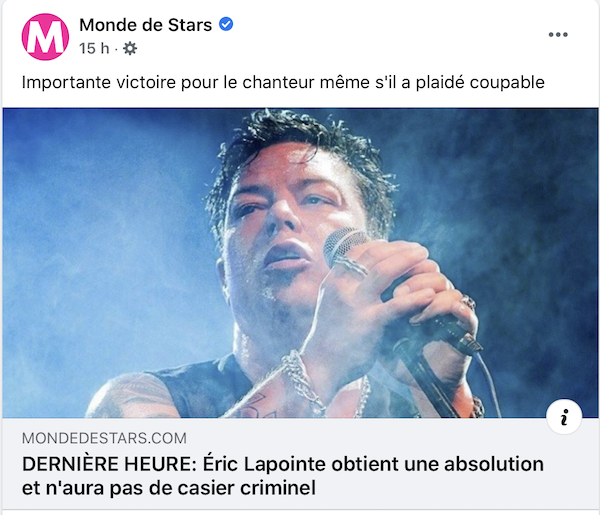Image resolution: width=600 pixels, height=515 pixels.
Task: Click the gear audience icon beside 15 h
Action: [130, 49]
